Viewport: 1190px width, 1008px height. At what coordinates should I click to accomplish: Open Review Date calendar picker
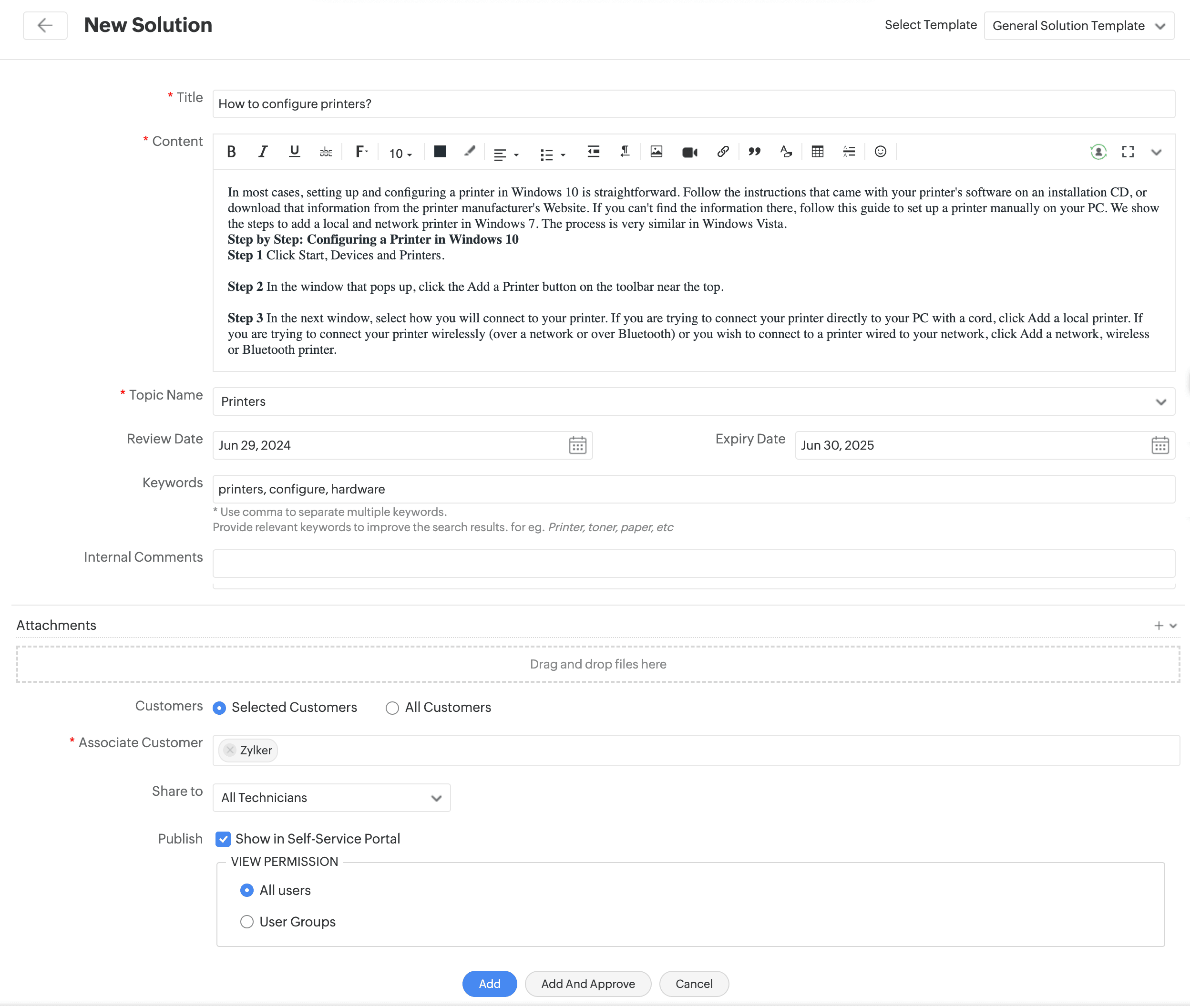click(577, 445)
